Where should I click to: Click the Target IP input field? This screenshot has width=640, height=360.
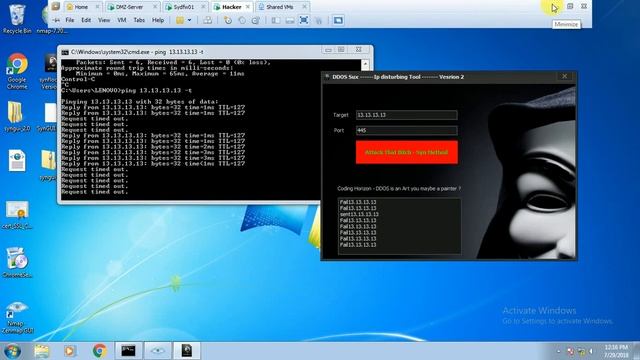click(407, 115)
